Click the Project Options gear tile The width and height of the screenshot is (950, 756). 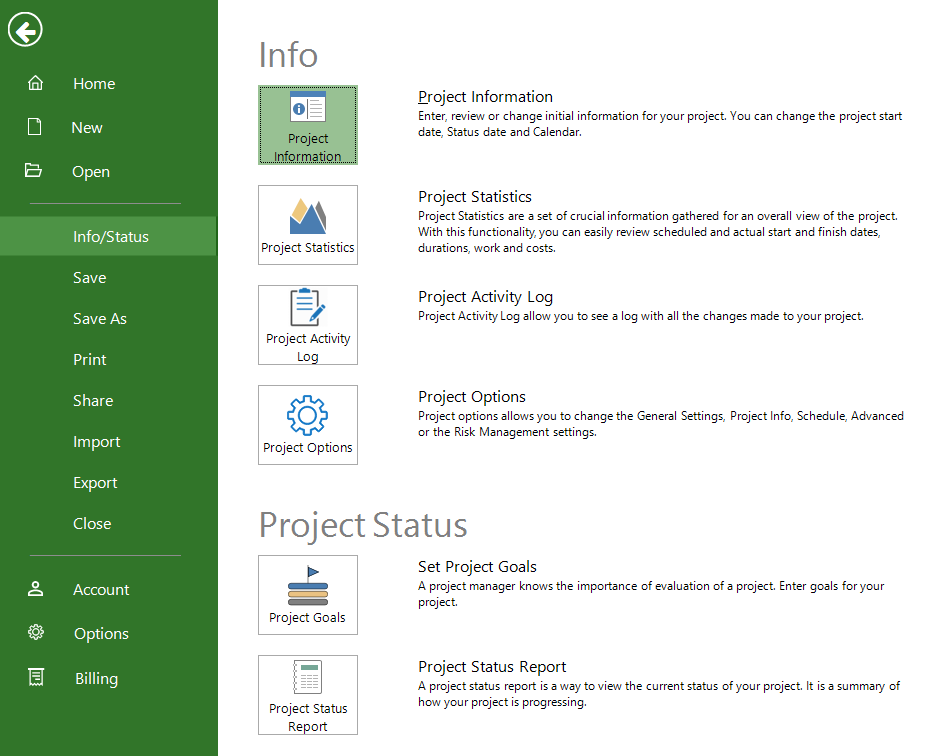coord(308,425)
